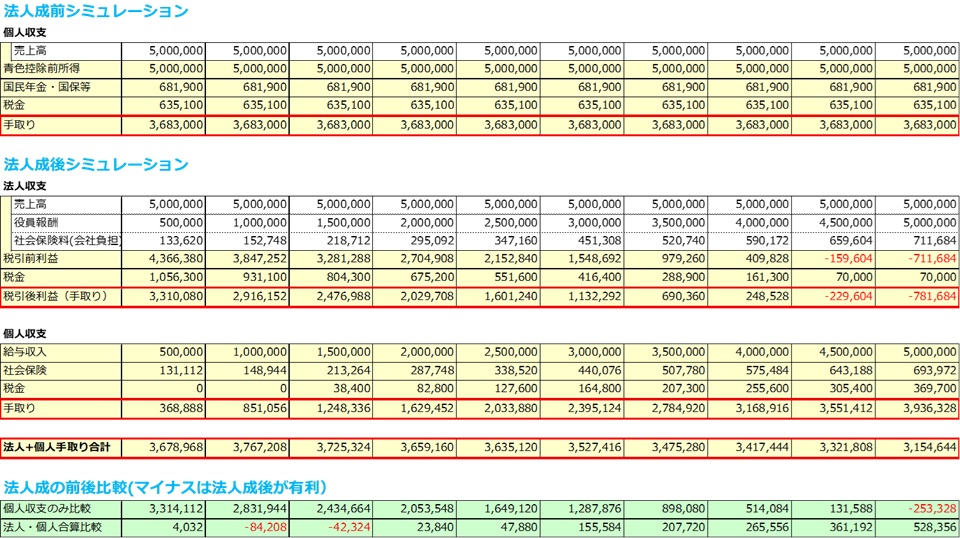Click the 役員報酬 cell showing 2,000,000

(414, 222)
